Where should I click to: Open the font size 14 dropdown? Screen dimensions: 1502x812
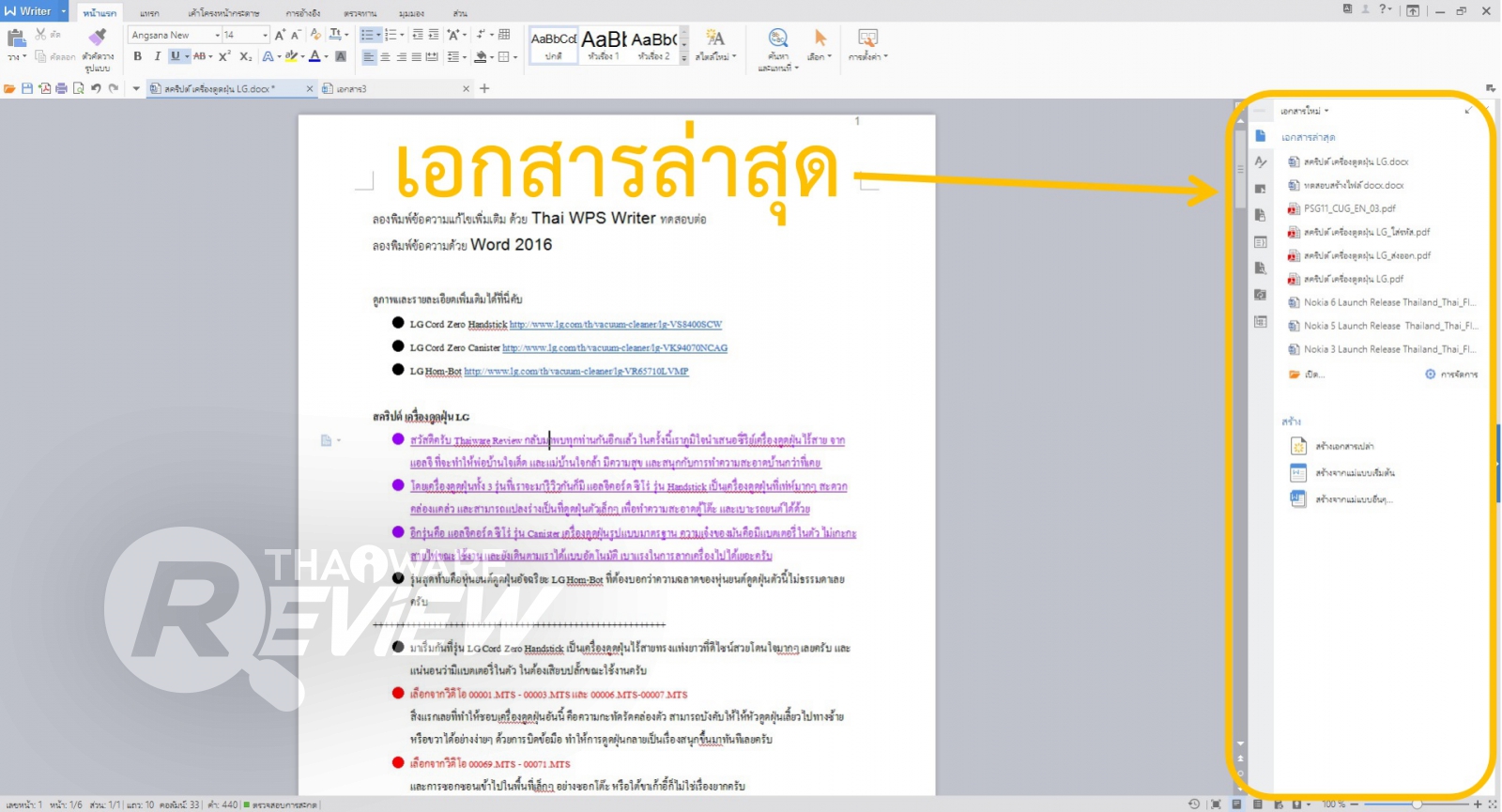[266, 35]
